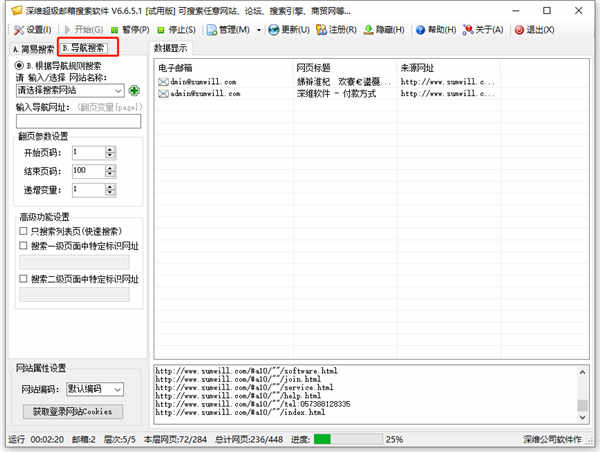
Task: Select the 数据显示 tab
Action: 171,48
